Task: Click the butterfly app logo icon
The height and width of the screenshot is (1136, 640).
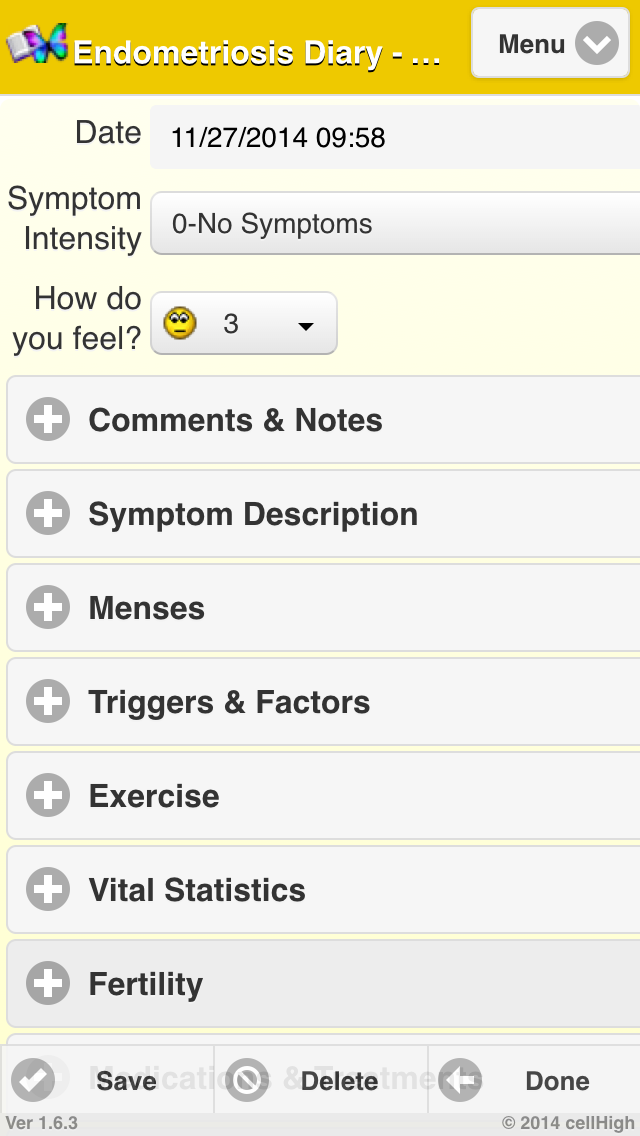Action: (37, 45)
